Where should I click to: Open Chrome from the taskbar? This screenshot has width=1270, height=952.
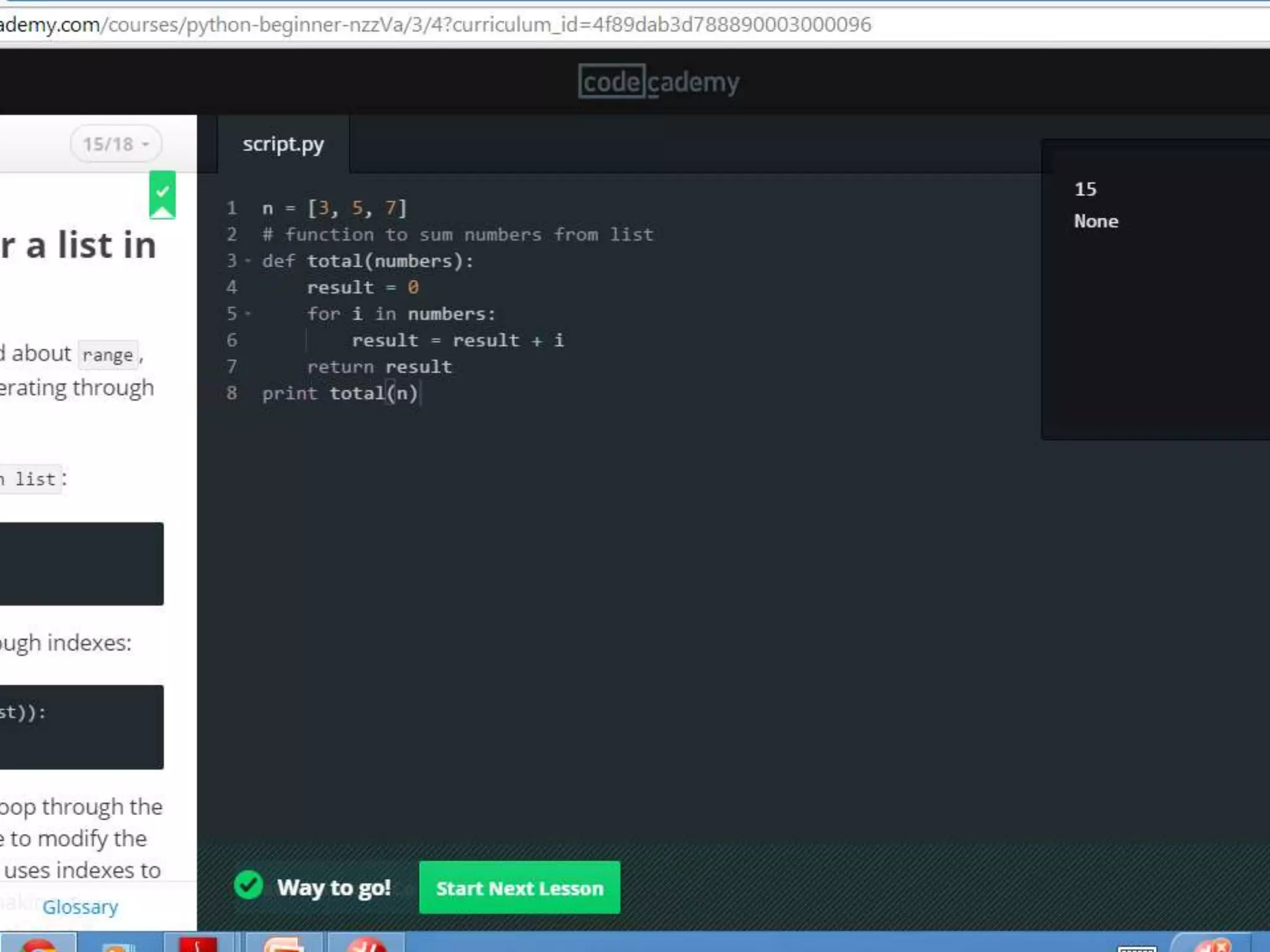38,945
